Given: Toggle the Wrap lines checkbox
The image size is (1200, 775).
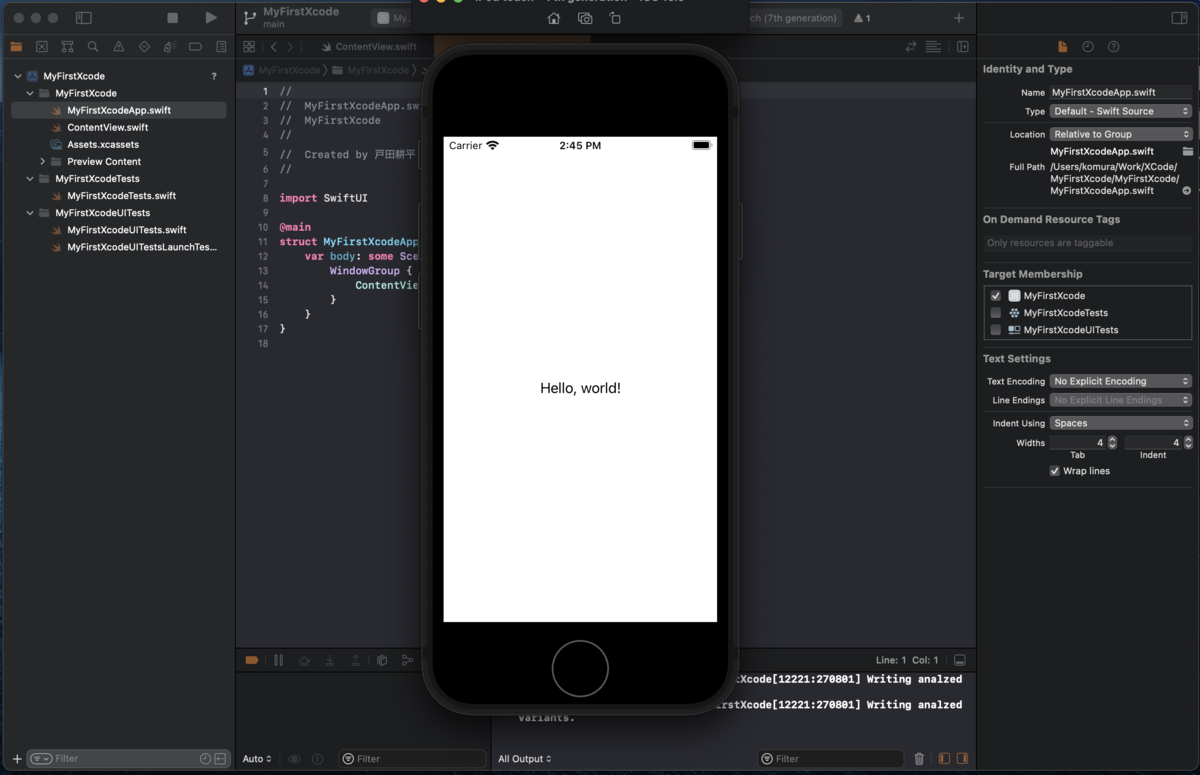Looking at the screenshot, I should pos(1054,471).
